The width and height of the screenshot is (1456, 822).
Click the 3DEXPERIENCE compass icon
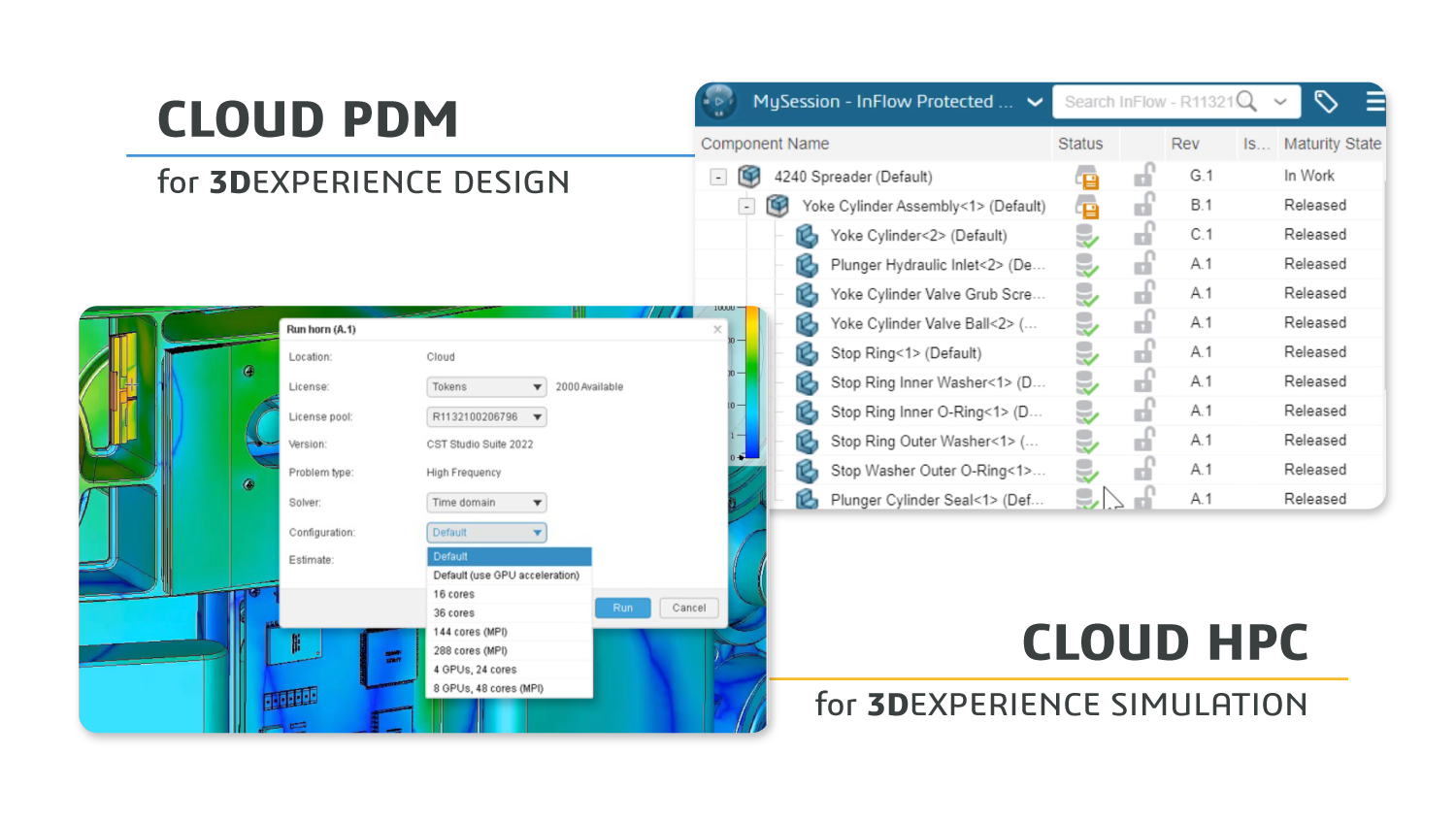(x=719, y=101)
